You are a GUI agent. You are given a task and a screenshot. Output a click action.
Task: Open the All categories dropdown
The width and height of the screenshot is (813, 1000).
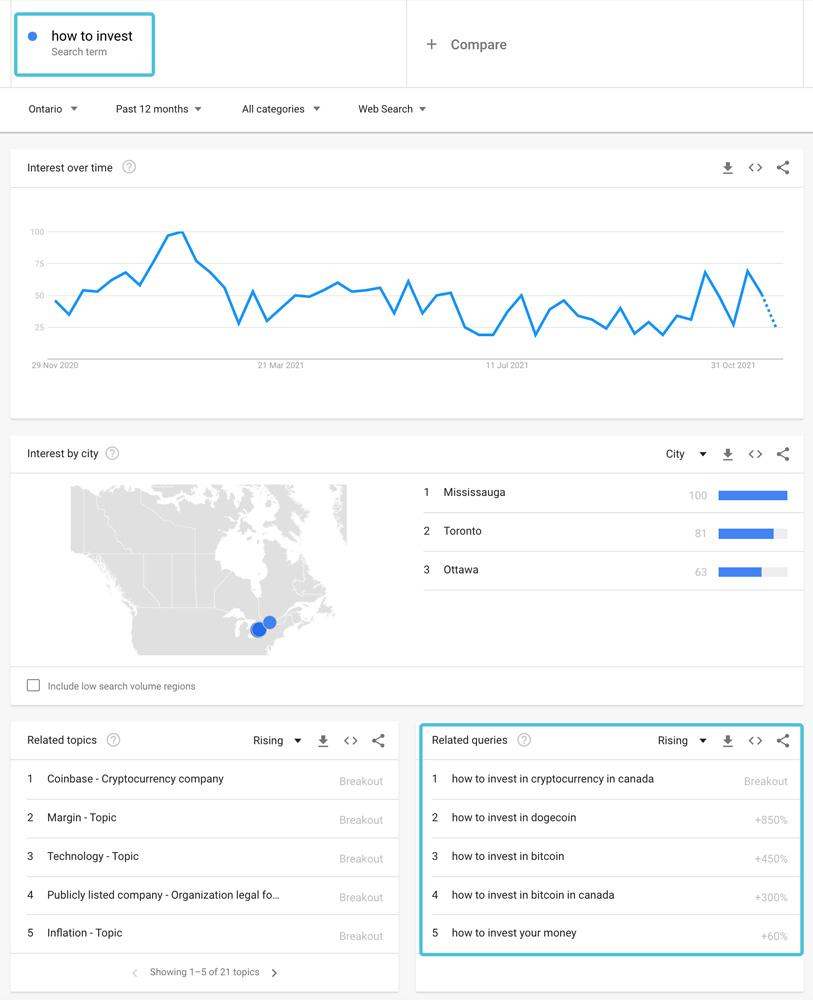pyautogui.click(x=281, y=109)
